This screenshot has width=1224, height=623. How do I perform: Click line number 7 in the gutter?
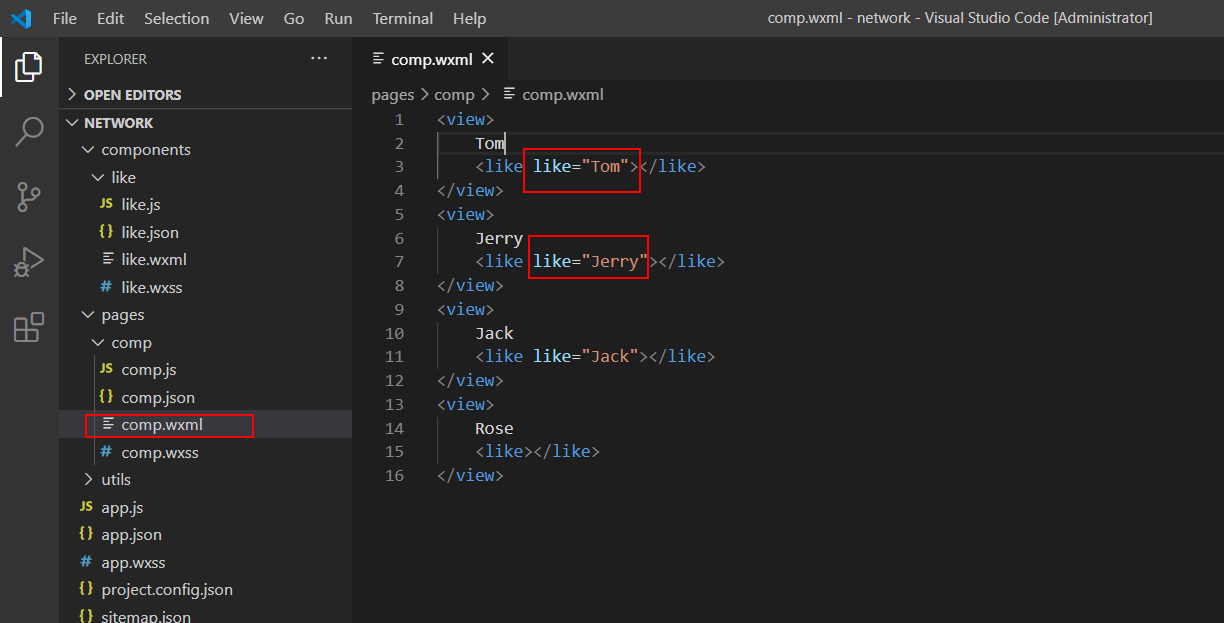400,262
